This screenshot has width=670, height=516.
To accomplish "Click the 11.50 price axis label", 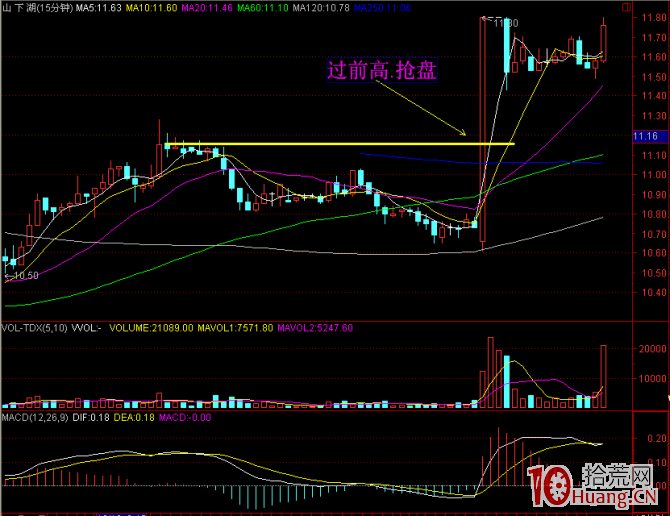I will (654, 77).
